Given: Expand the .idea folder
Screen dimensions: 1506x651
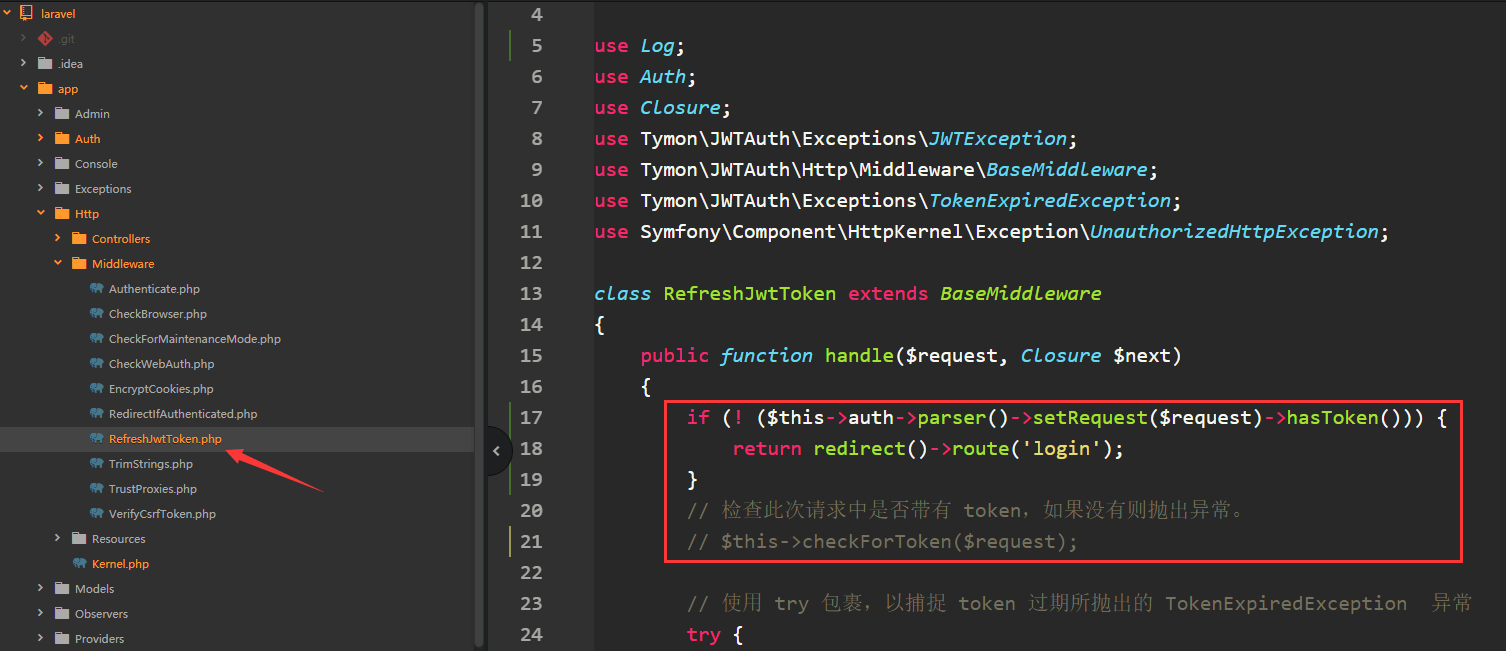Looking at the screenshot, I should tap(24, 63).
